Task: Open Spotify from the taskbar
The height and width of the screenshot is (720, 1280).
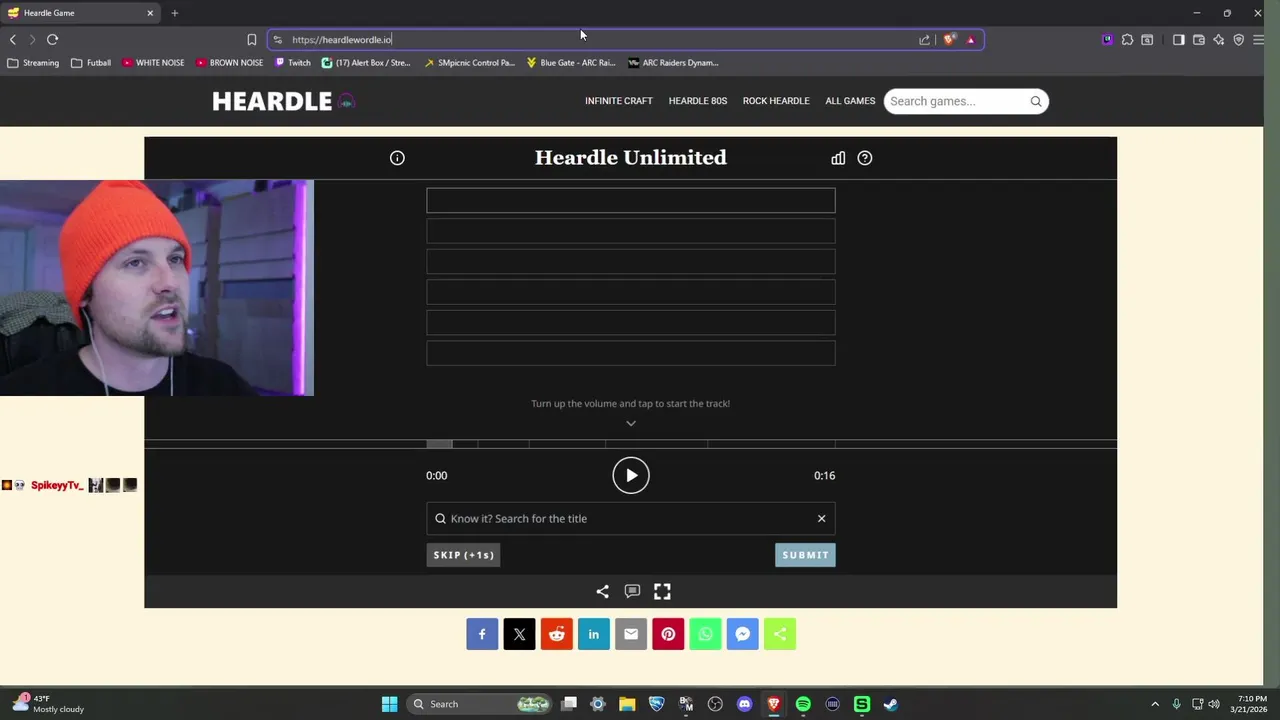Action: (x=803, y=704)
